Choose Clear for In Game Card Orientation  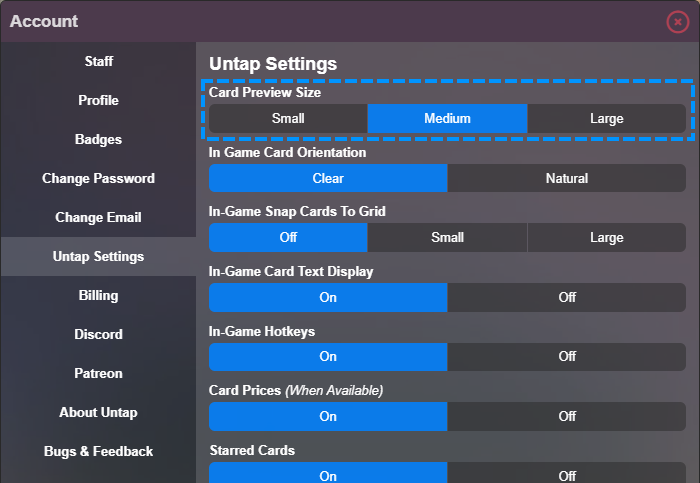click(x=328, y=178)
